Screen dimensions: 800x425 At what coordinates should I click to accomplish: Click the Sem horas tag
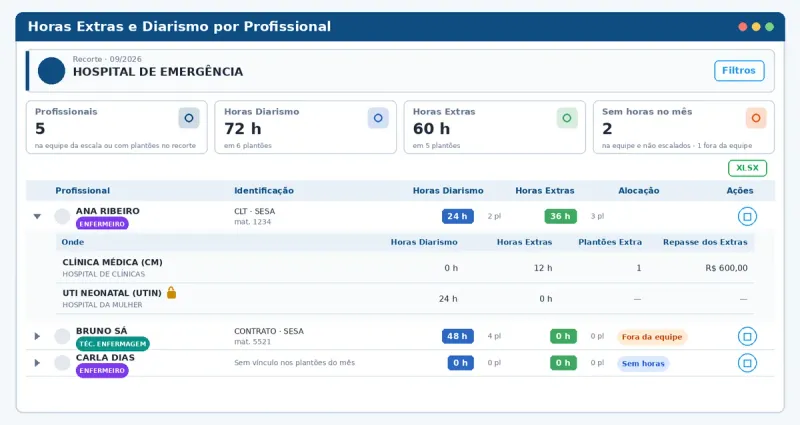643,364
